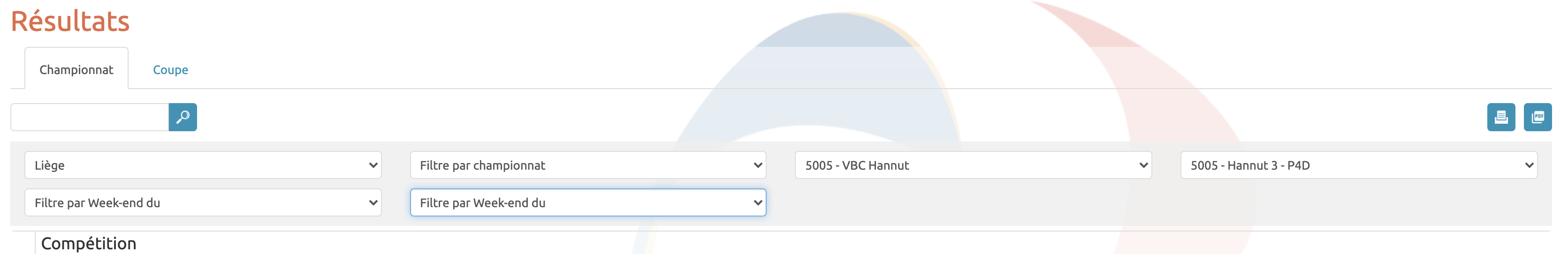Click the chevron of the unfocused Week-end filter

pos(373,203)
